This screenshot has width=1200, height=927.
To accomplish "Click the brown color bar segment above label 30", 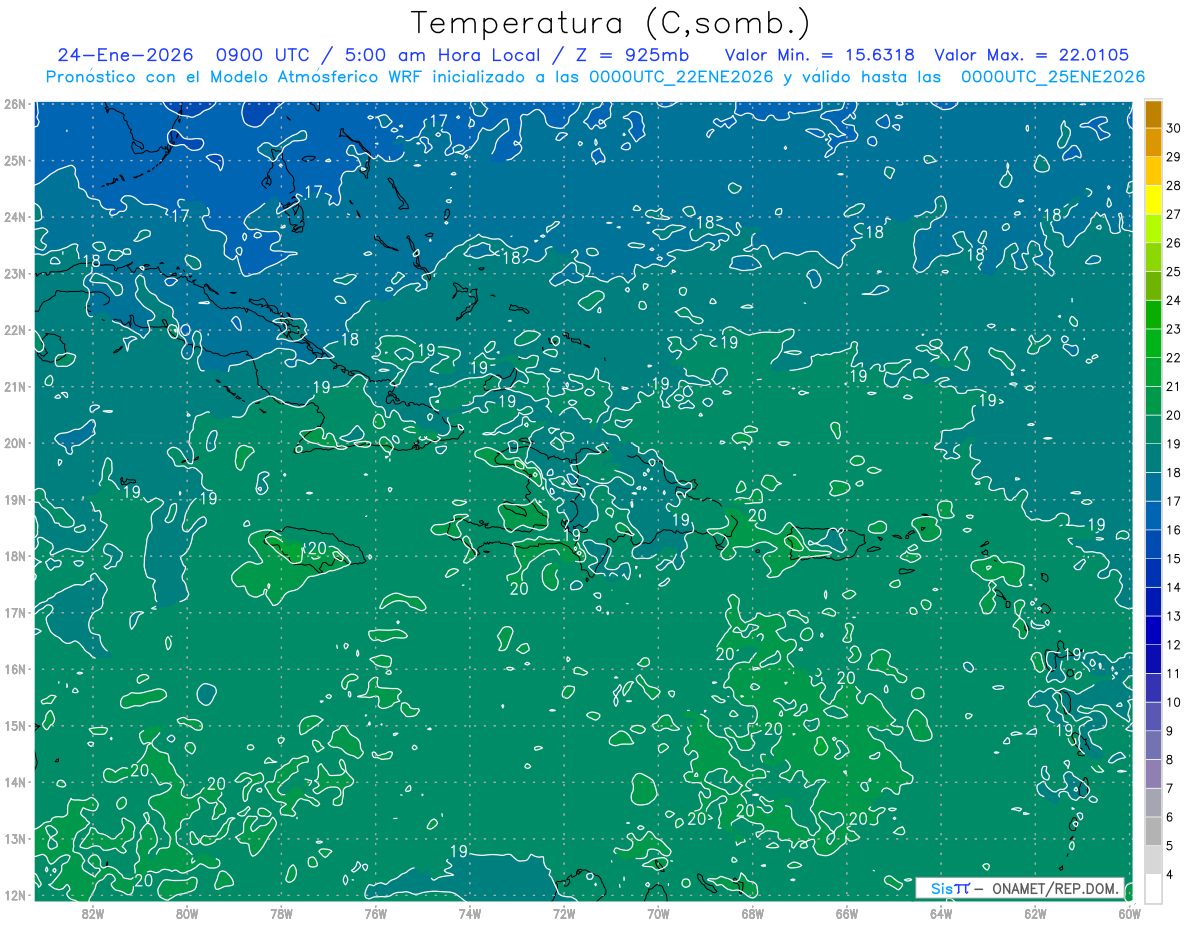I will pos(1153,114).
